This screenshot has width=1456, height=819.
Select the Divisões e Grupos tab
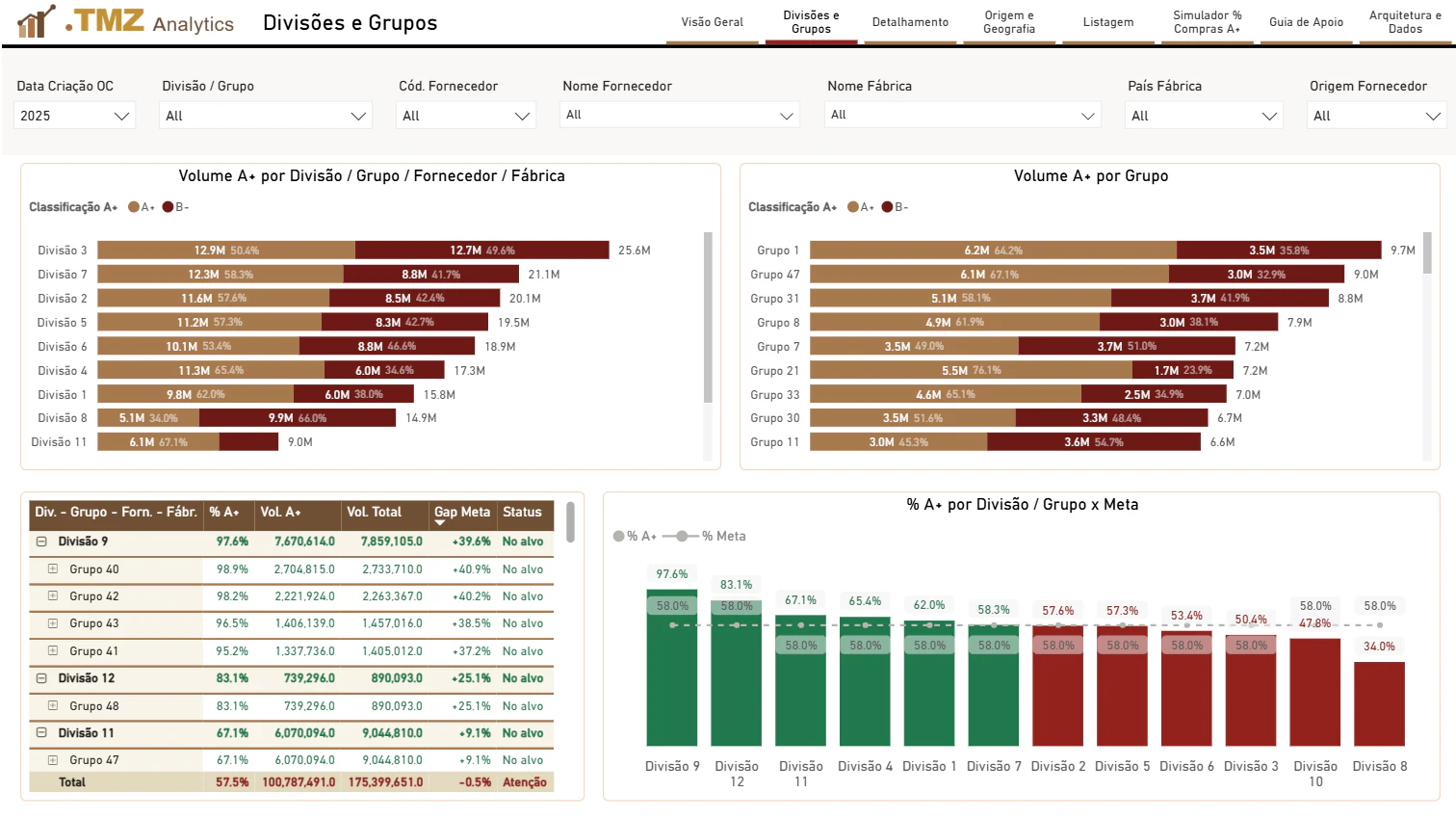[x=811, y=22]
